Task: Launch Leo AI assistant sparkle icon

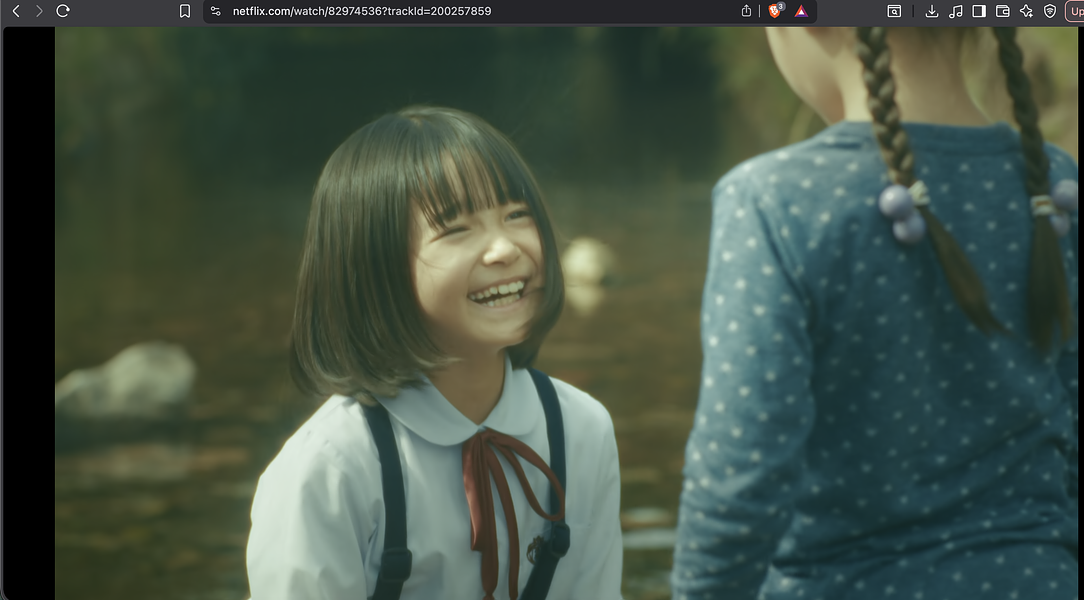Action: [x=1026, y=11]
